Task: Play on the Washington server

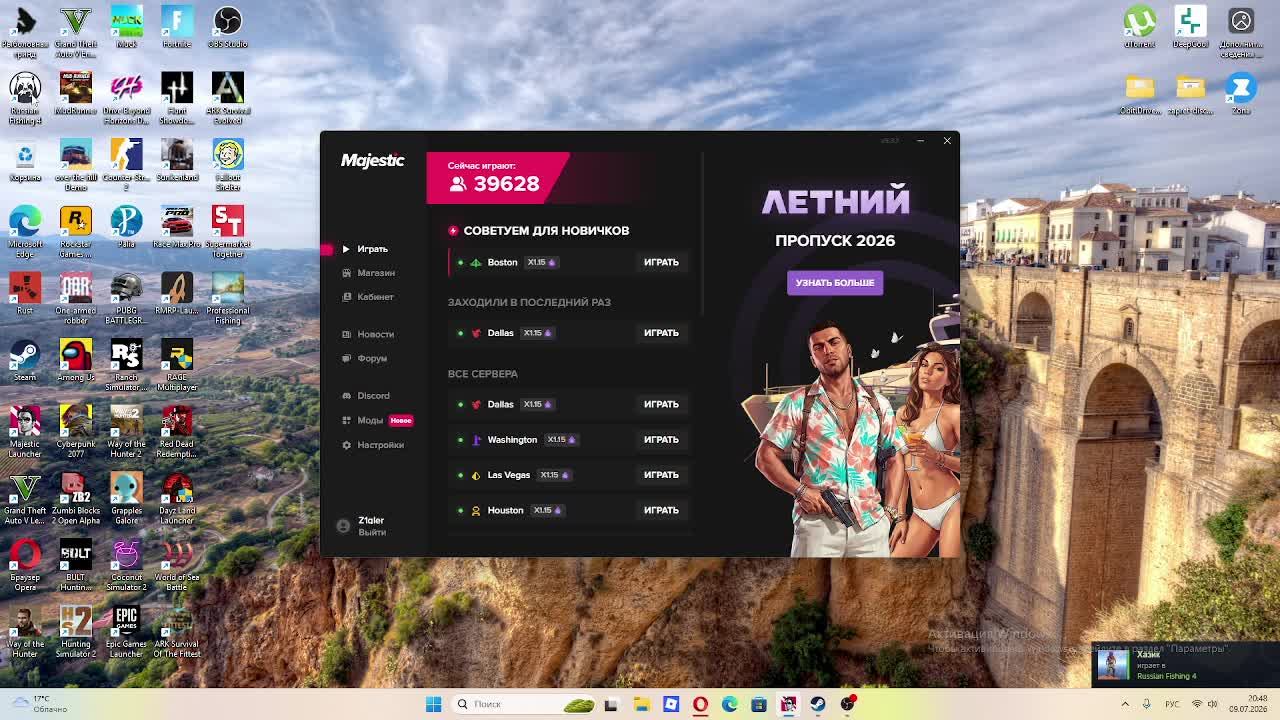Action: pos(661,440)
